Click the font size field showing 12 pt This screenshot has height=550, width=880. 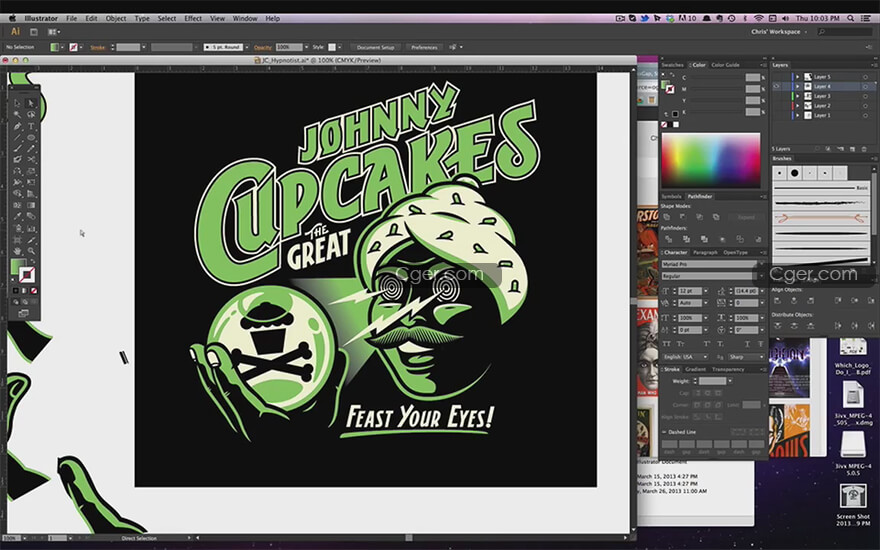[x=690, y=291]
